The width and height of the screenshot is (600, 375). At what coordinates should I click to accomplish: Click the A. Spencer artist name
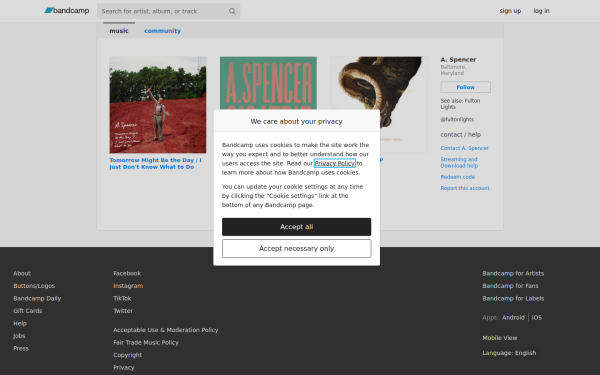pos(458,60)
